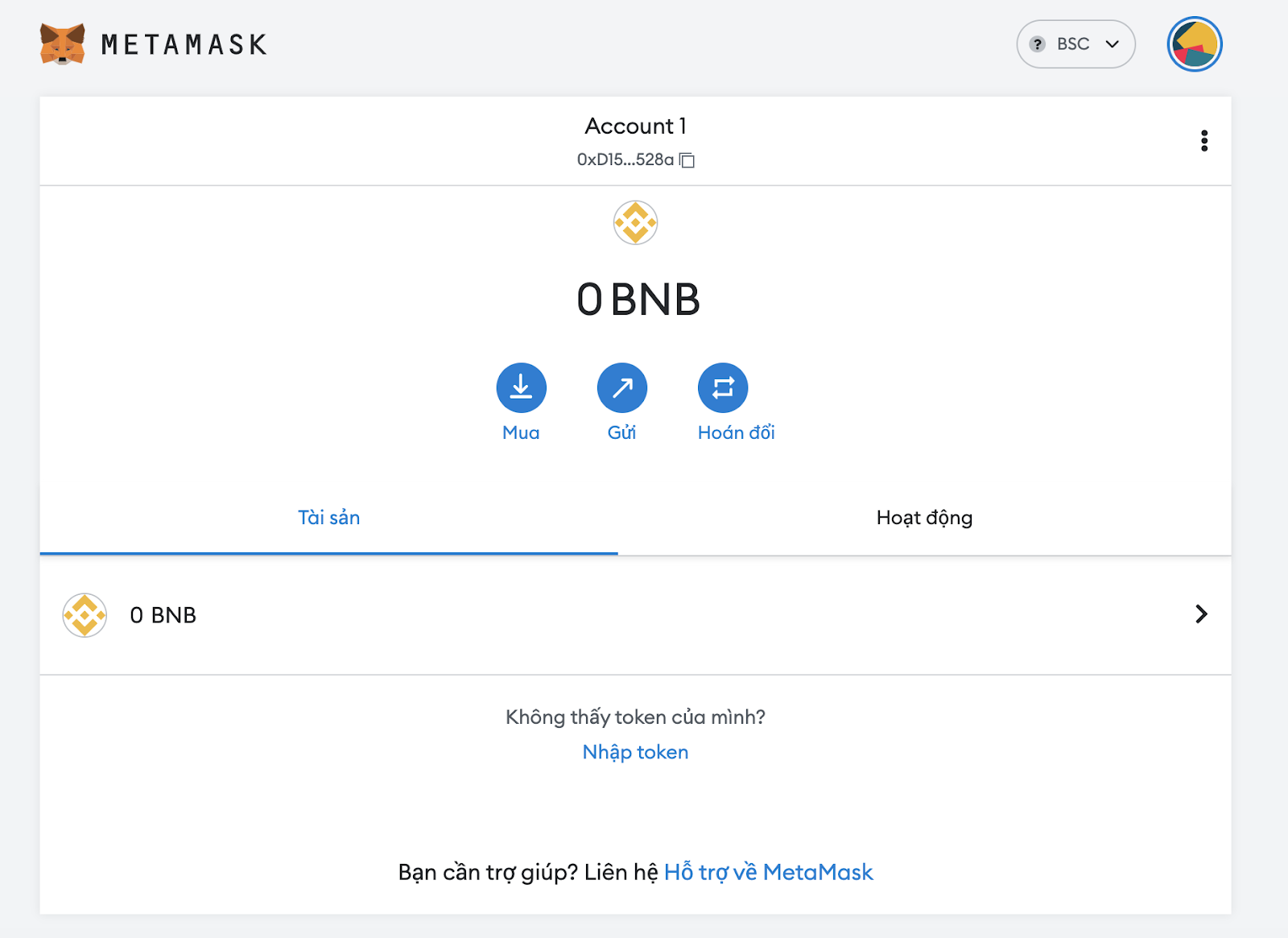Viewport: 1288px width, 938px height.
Task: Click the Gửi label
Action: tap(622, 432)
